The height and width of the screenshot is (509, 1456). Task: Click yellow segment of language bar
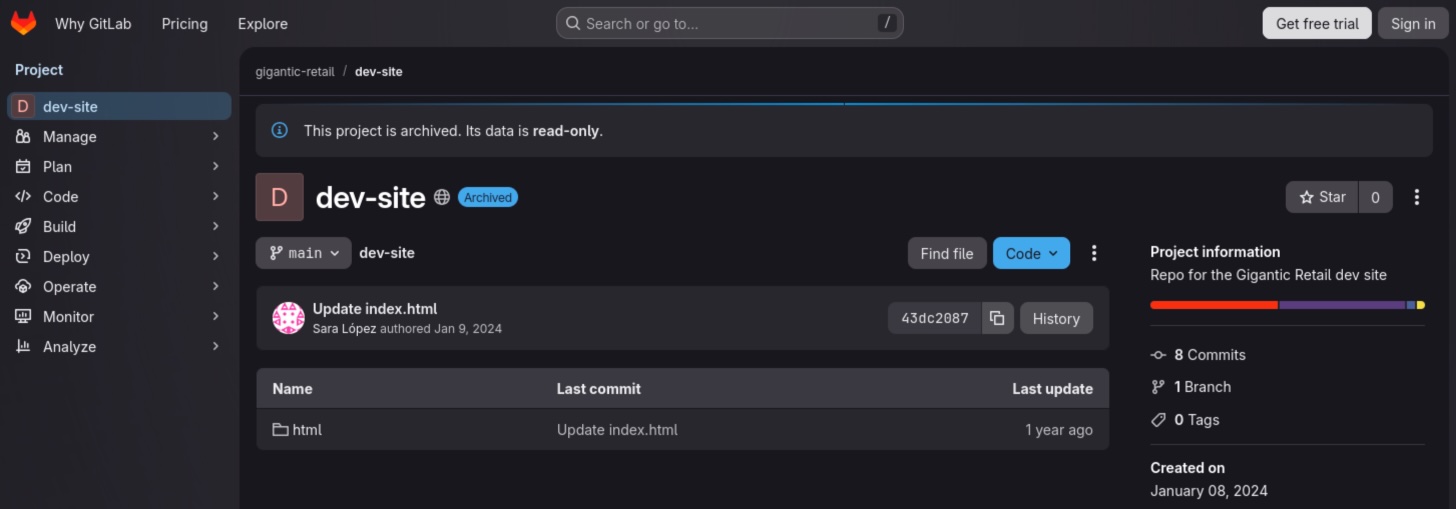click(1421, 305)
